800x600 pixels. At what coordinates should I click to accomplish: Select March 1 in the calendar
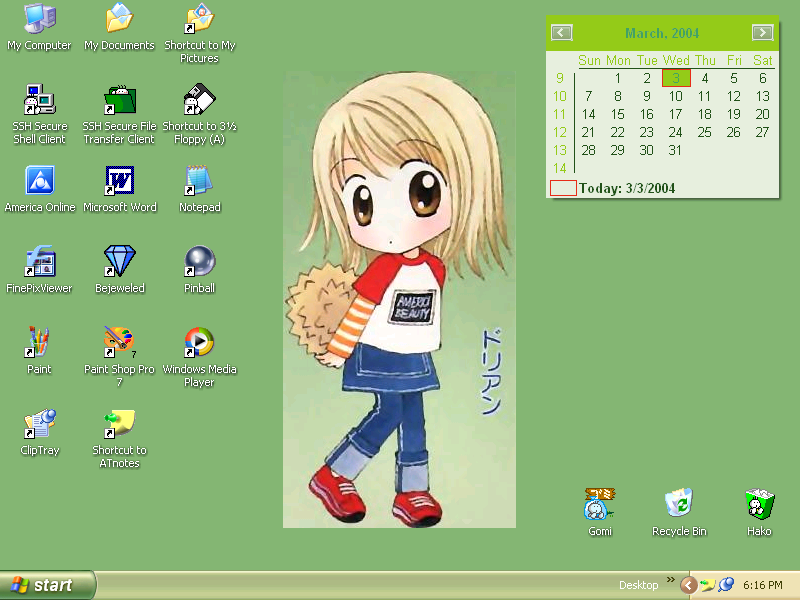point(617,78)
